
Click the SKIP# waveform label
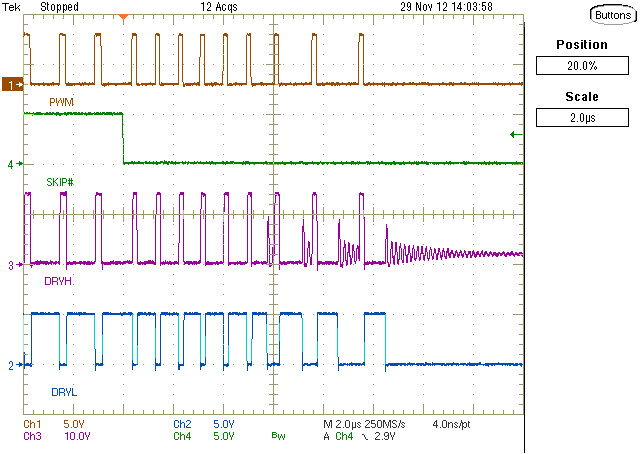click(x=61, y=181)
